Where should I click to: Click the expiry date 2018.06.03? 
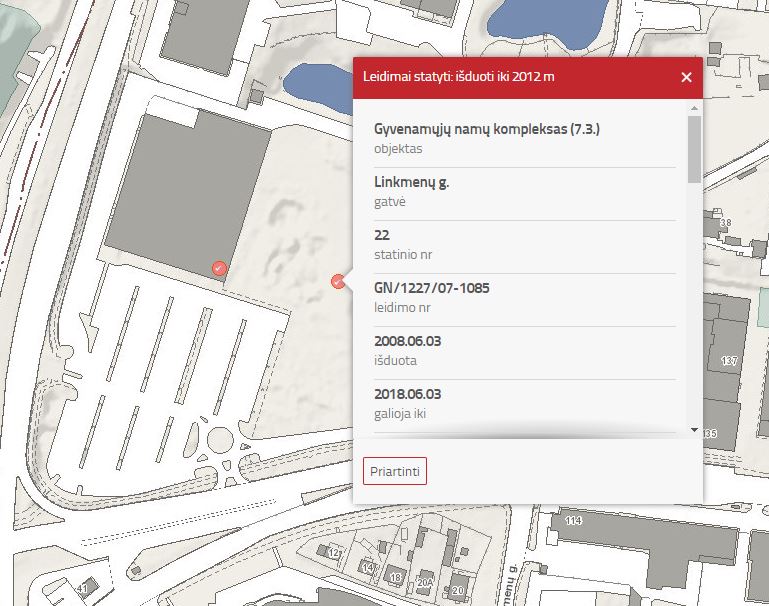click(x=407, y=394)
